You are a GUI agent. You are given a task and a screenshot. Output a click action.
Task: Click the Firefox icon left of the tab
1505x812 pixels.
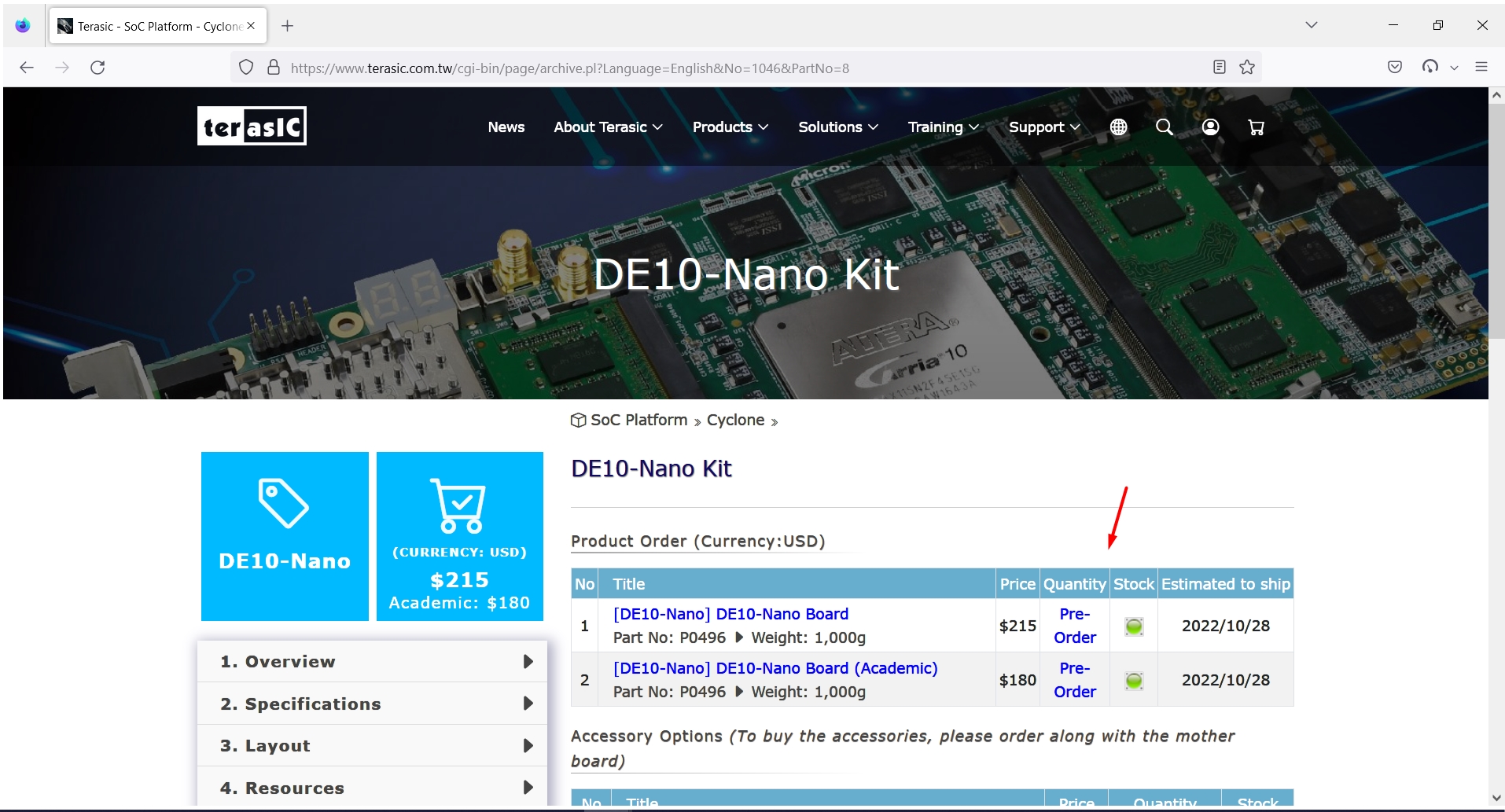click(23, 26)
